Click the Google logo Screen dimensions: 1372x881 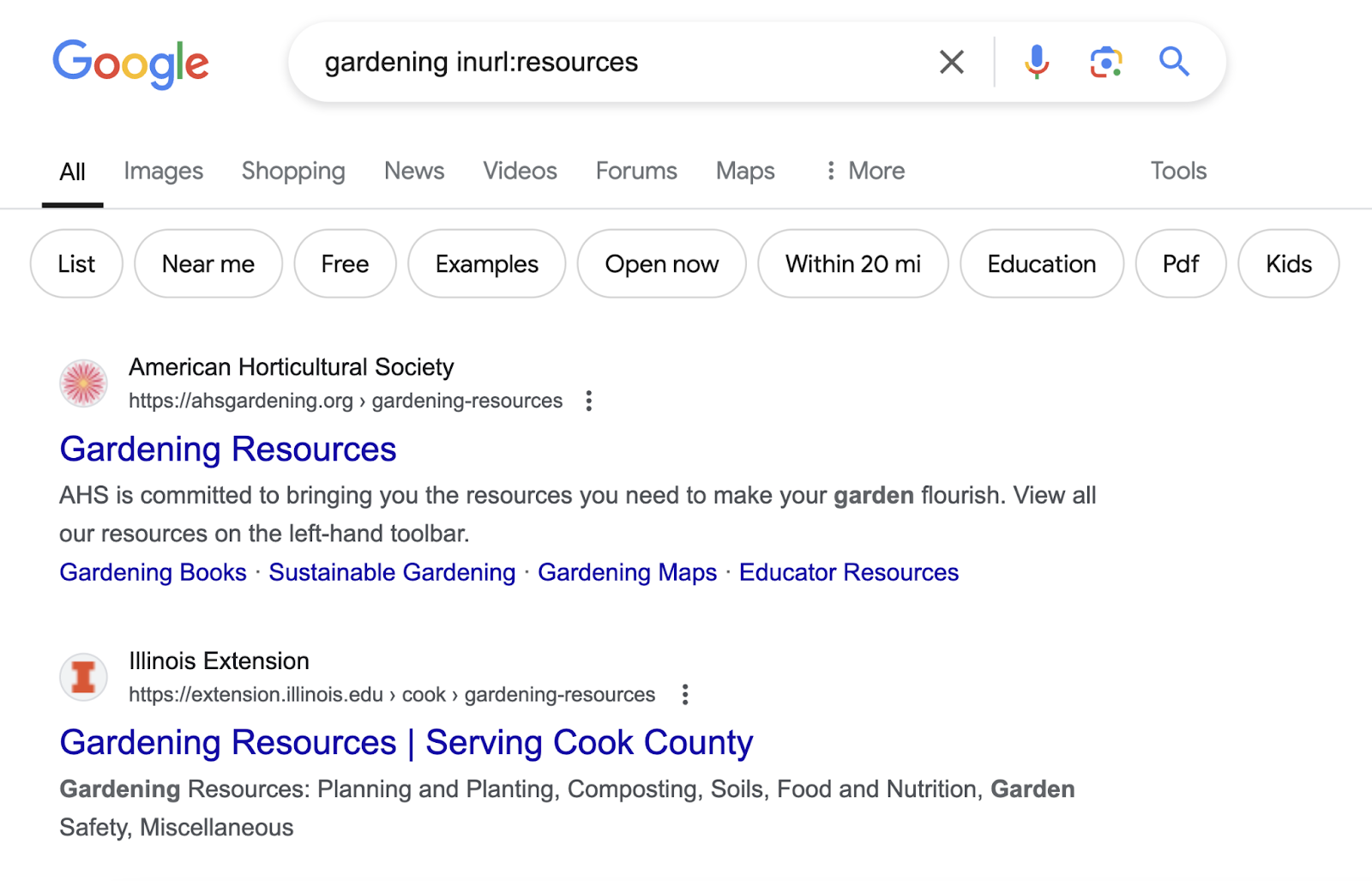(x=130, y=62)
